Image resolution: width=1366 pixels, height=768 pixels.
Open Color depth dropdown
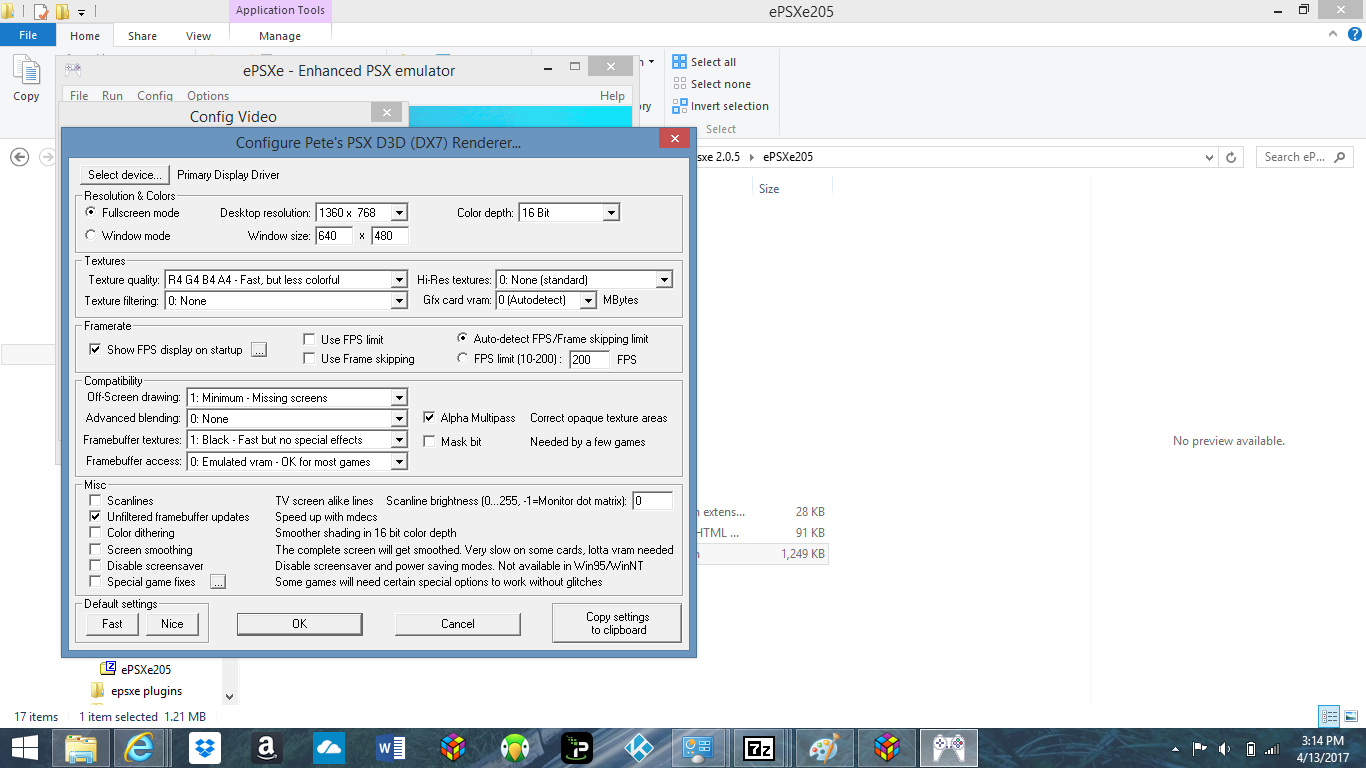(x=611, y=213)
